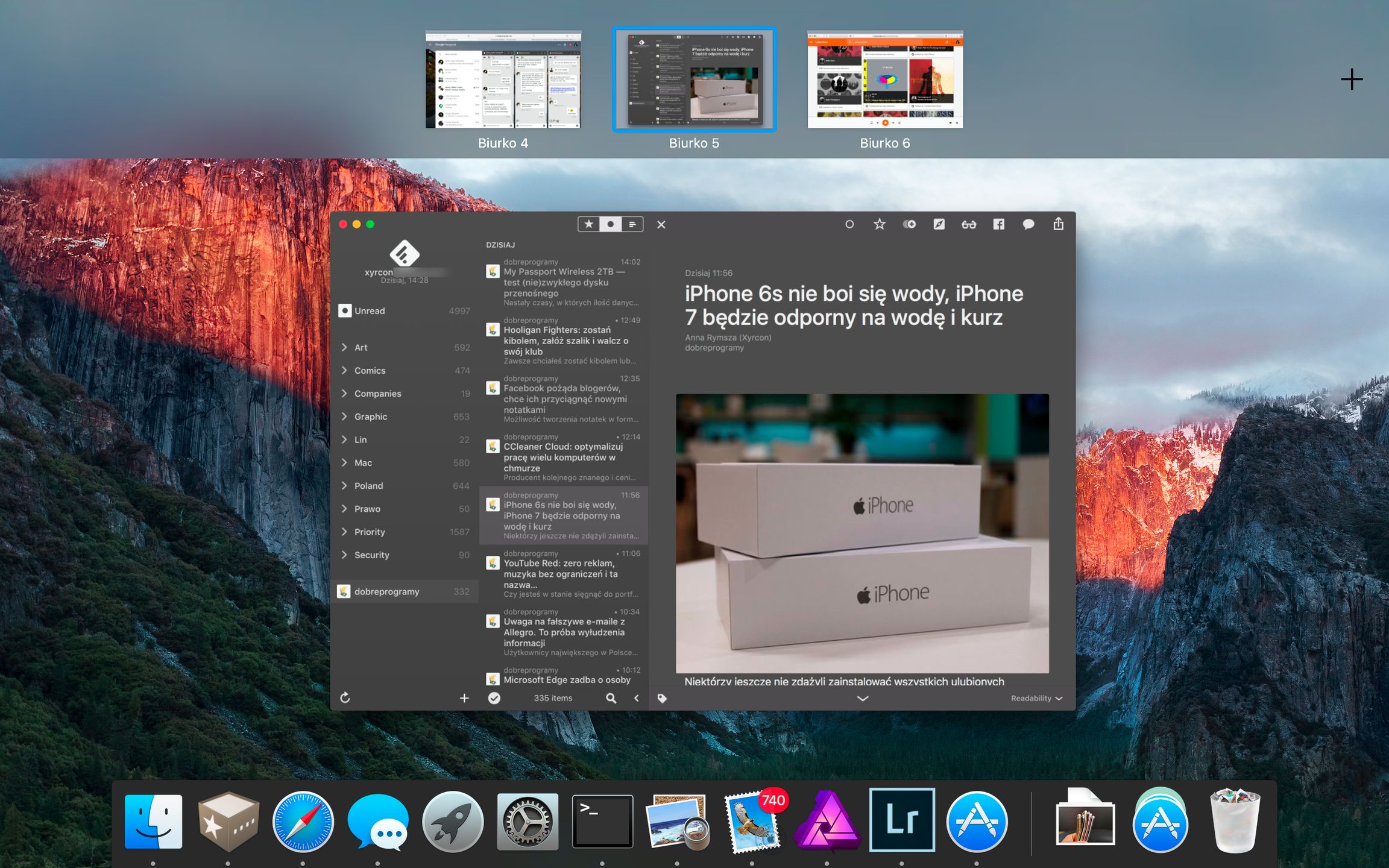
Task: Expand the Comics folder
Action: pyautogui.click(x=344, y=370)
